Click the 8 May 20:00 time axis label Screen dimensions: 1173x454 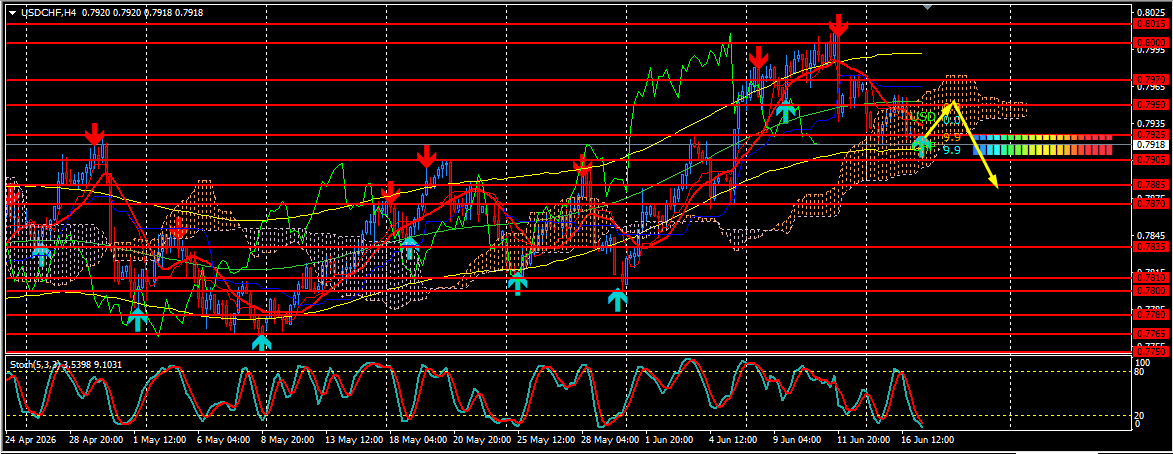point(285,440)
